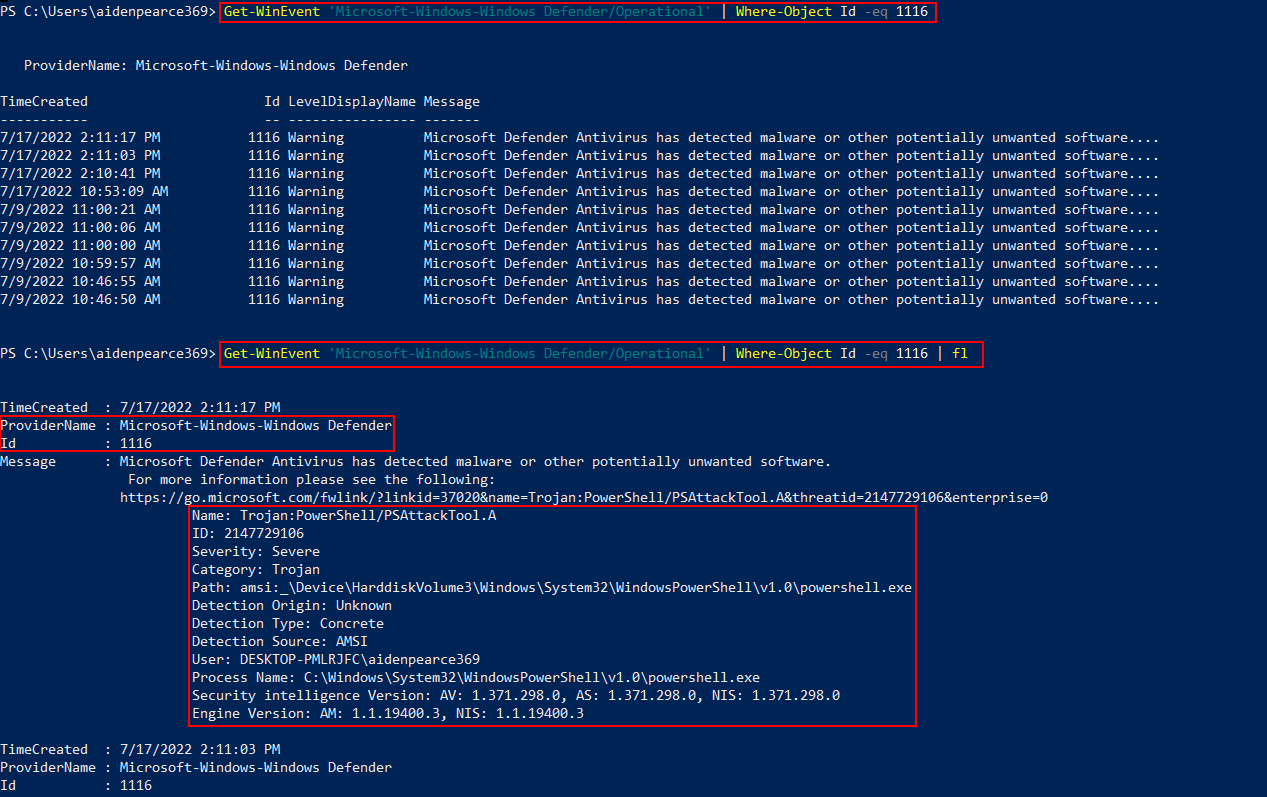Click the row timestamped 7/9/2022 10:46:55 AM

[580, 282]
